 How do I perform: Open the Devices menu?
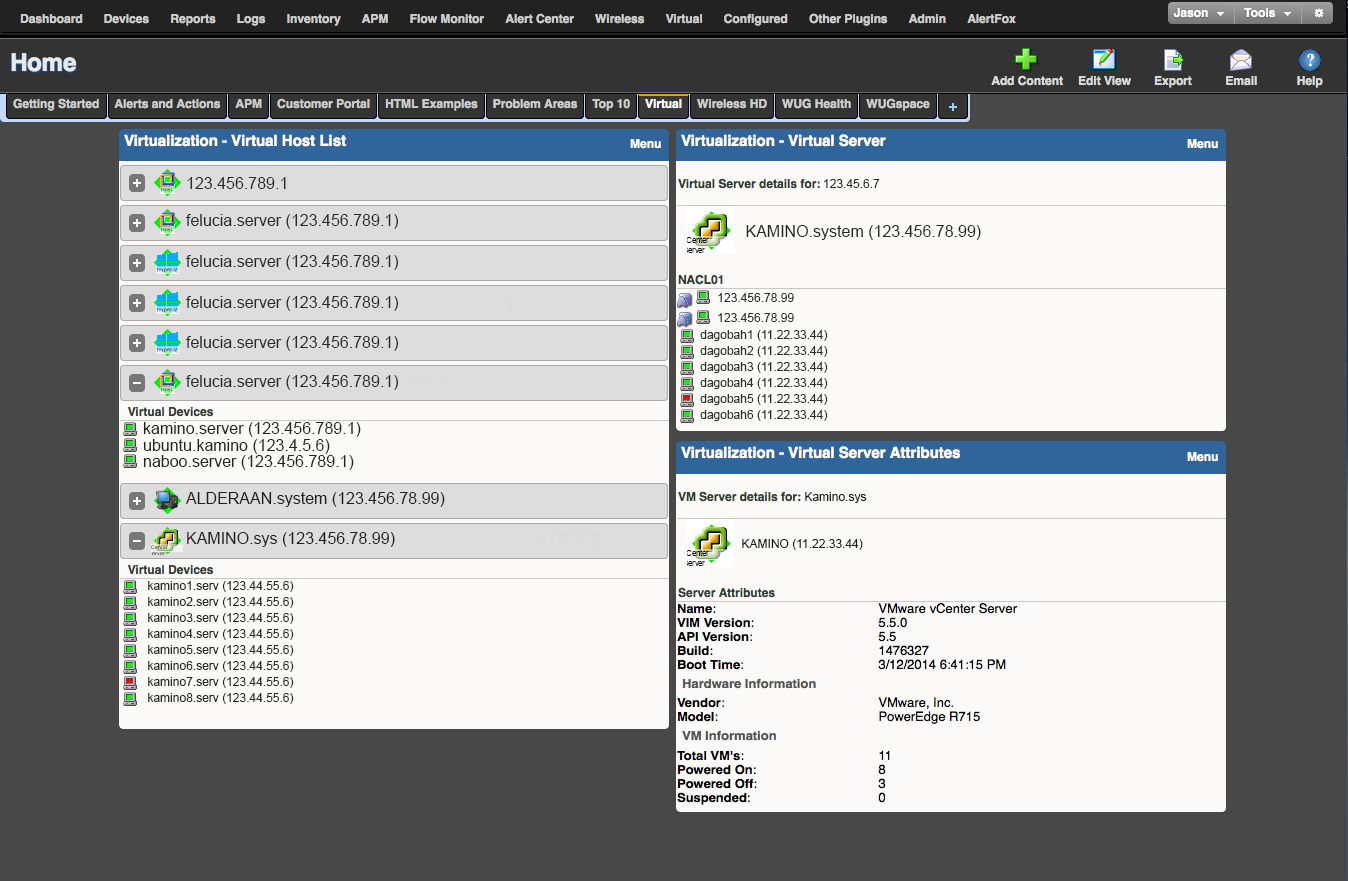[126, 19]
